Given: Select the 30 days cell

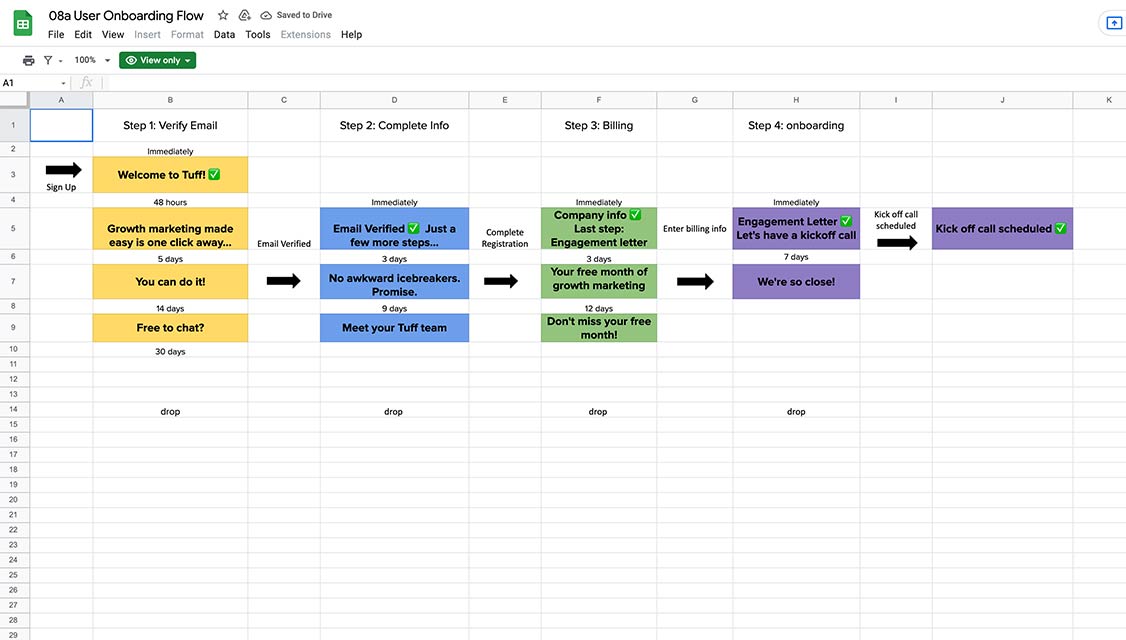Looking at the screenshot, I should click(170, 351).
